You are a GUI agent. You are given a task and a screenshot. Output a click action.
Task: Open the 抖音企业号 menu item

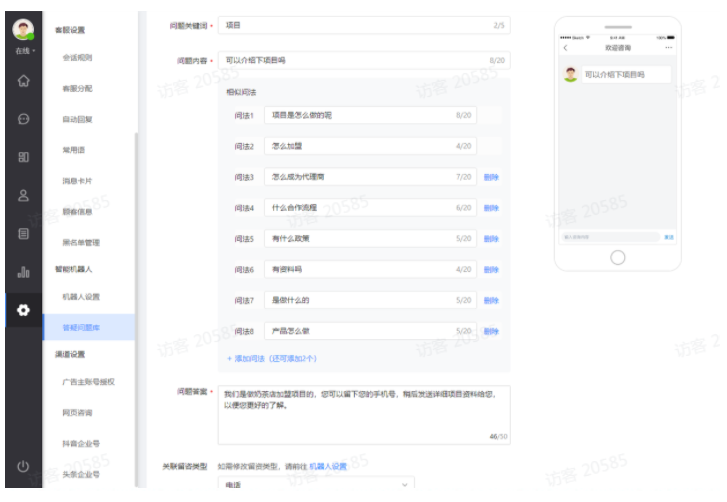81,444
